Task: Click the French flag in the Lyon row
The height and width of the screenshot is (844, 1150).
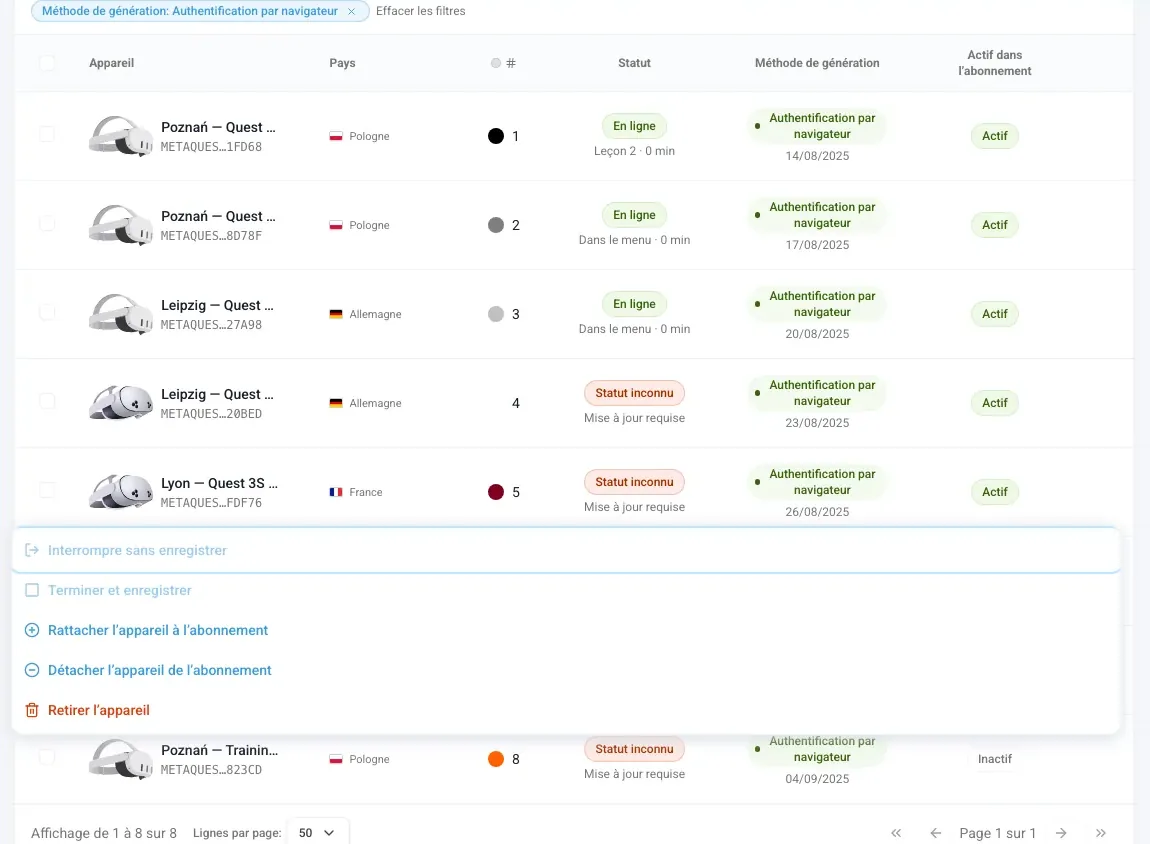Action: click(336, 492)
